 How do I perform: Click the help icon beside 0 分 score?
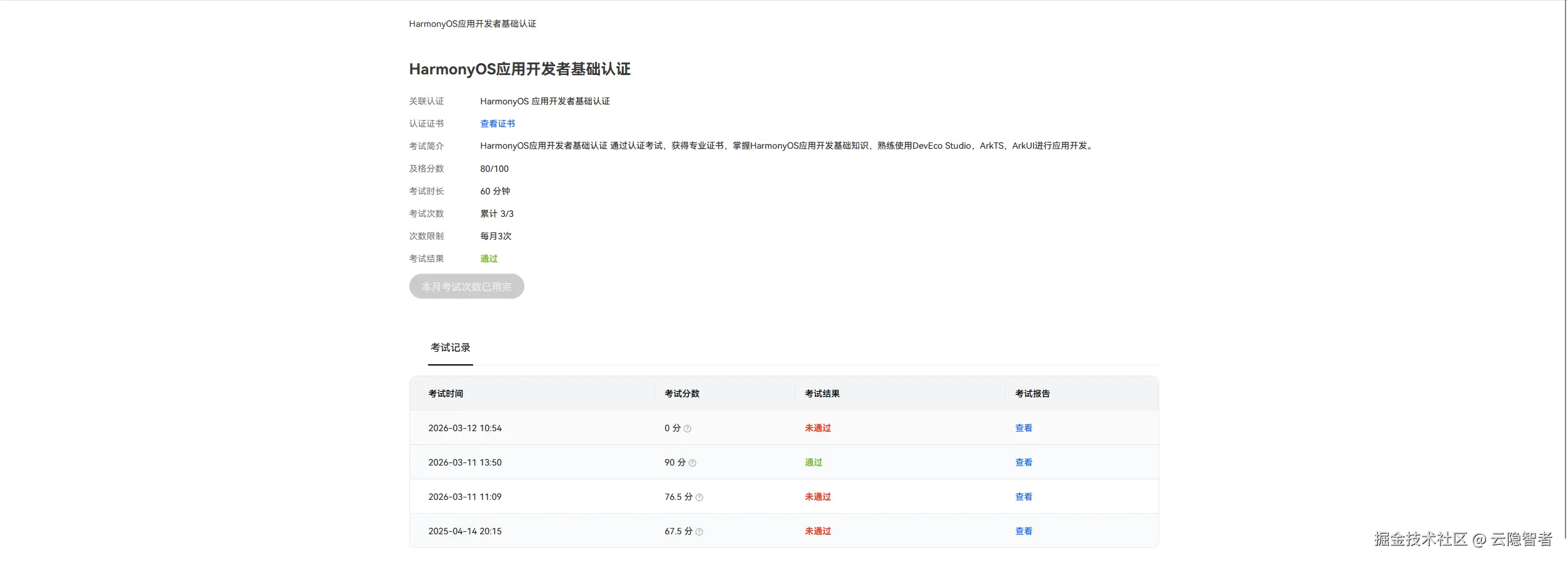(687, 429)
